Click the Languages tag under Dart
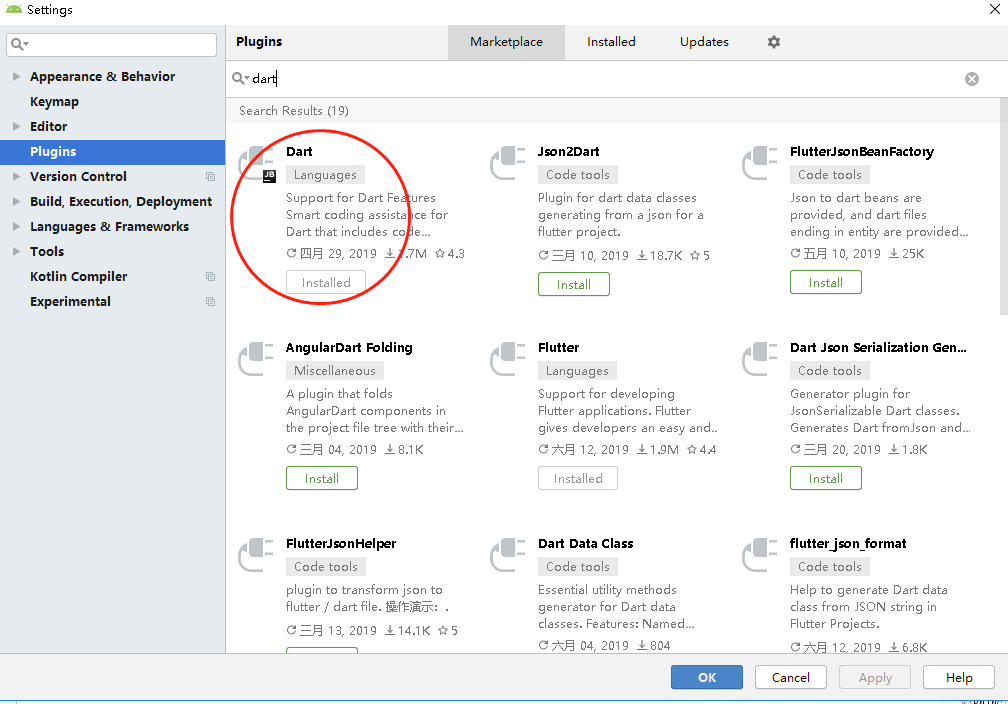Viewport: 1008px width, 704px height. 325,175
